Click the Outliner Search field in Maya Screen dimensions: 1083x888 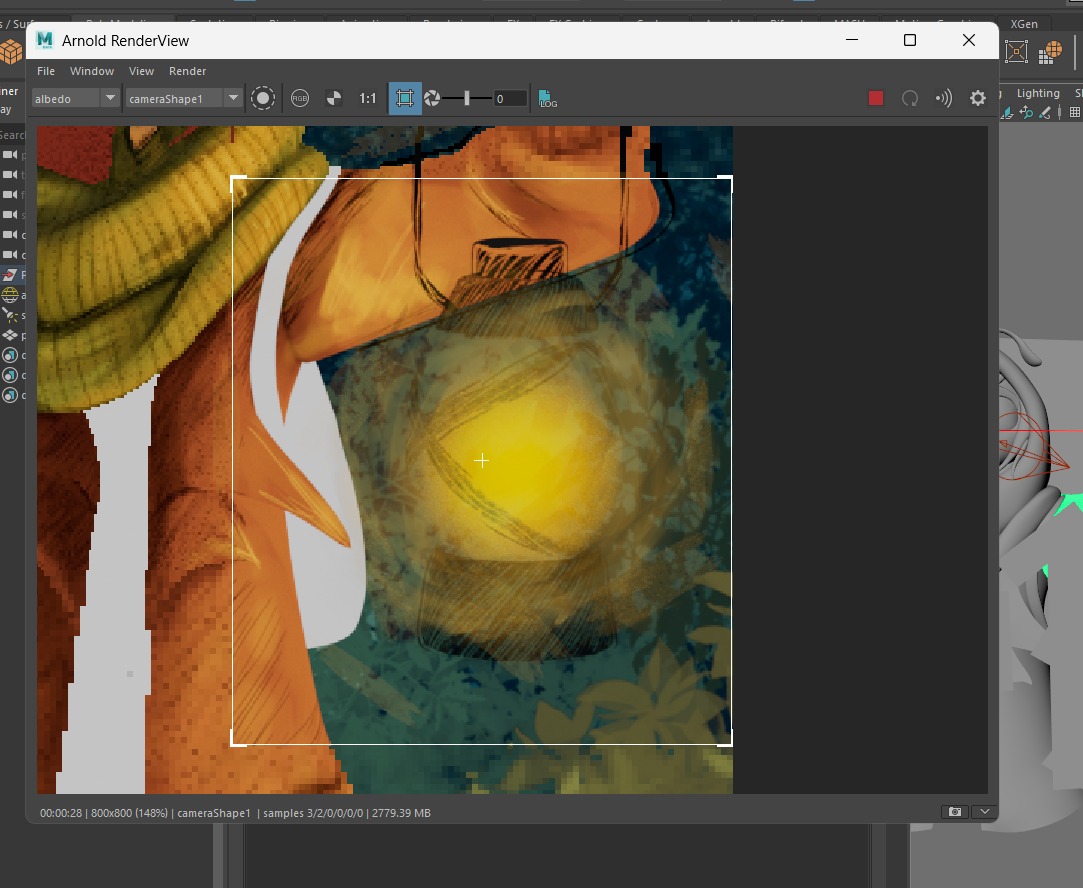coord(13,135)
